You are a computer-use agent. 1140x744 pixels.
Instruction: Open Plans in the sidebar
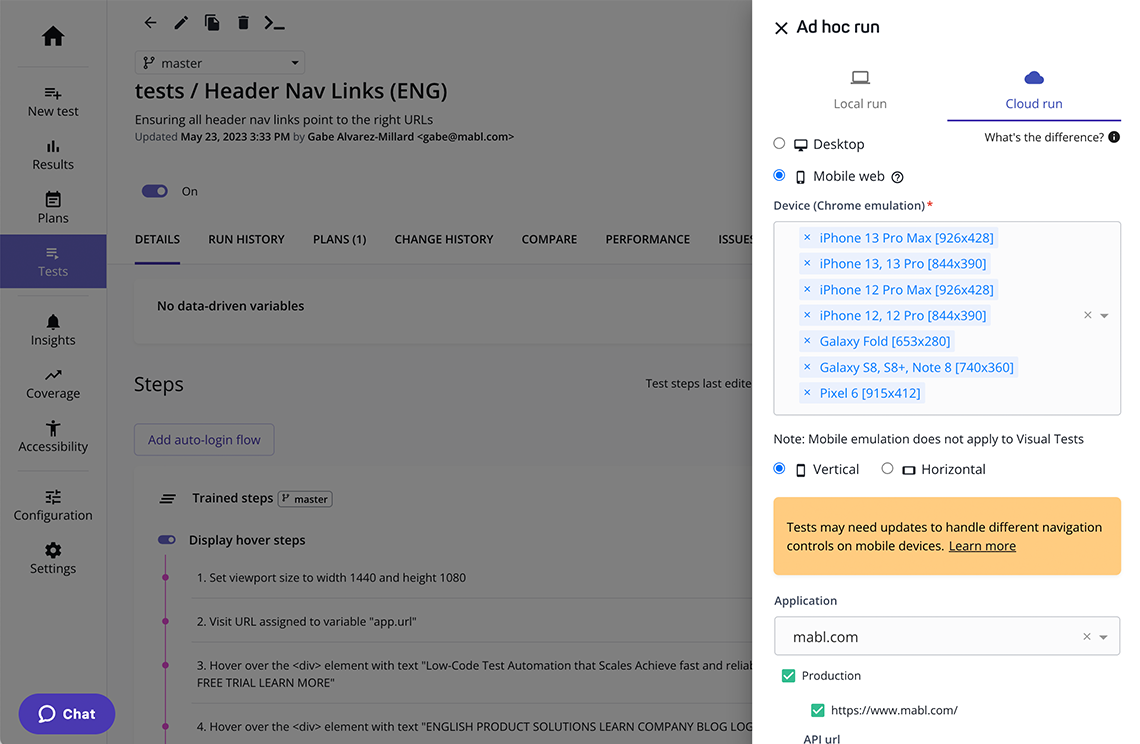tap(53, 208)
